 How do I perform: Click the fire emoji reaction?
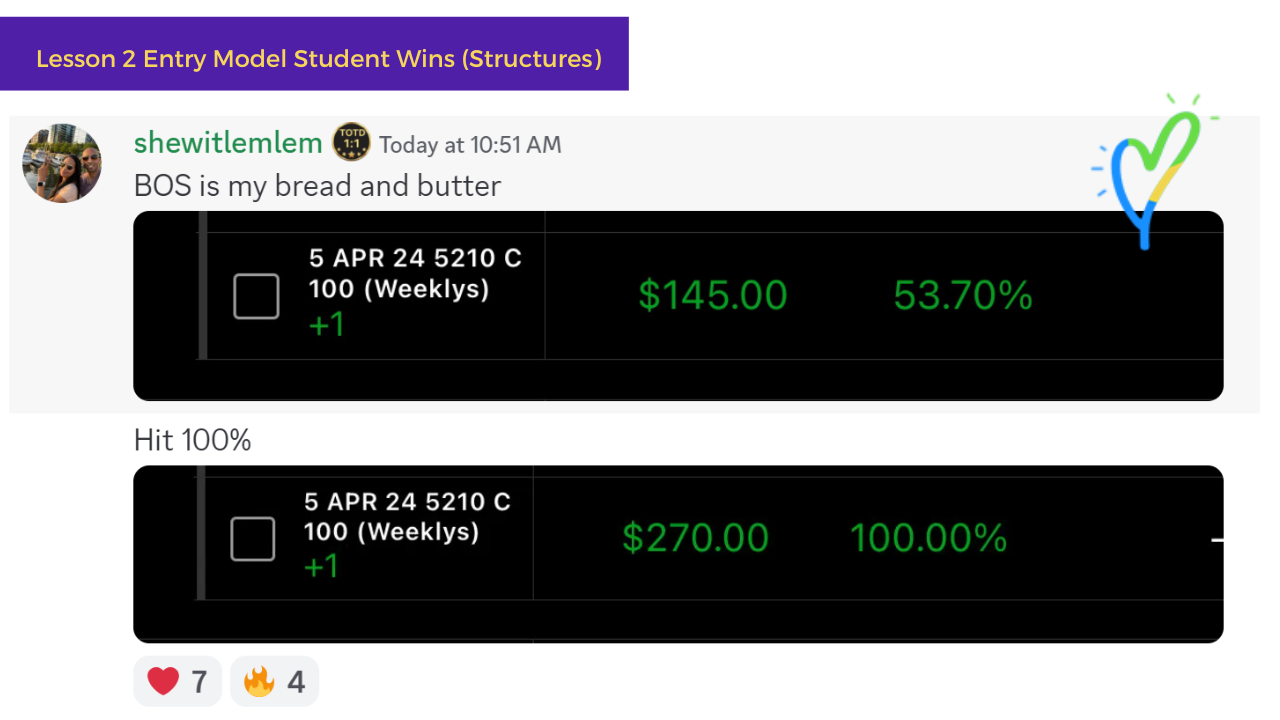point(274,682)
